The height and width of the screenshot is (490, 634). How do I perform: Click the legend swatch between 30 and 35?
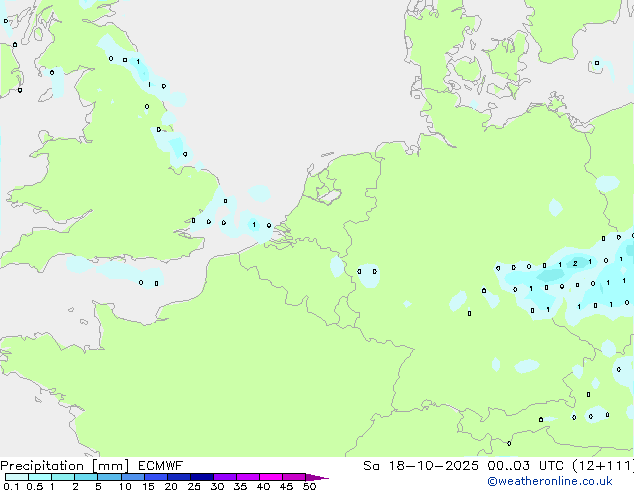pos(225,477)
